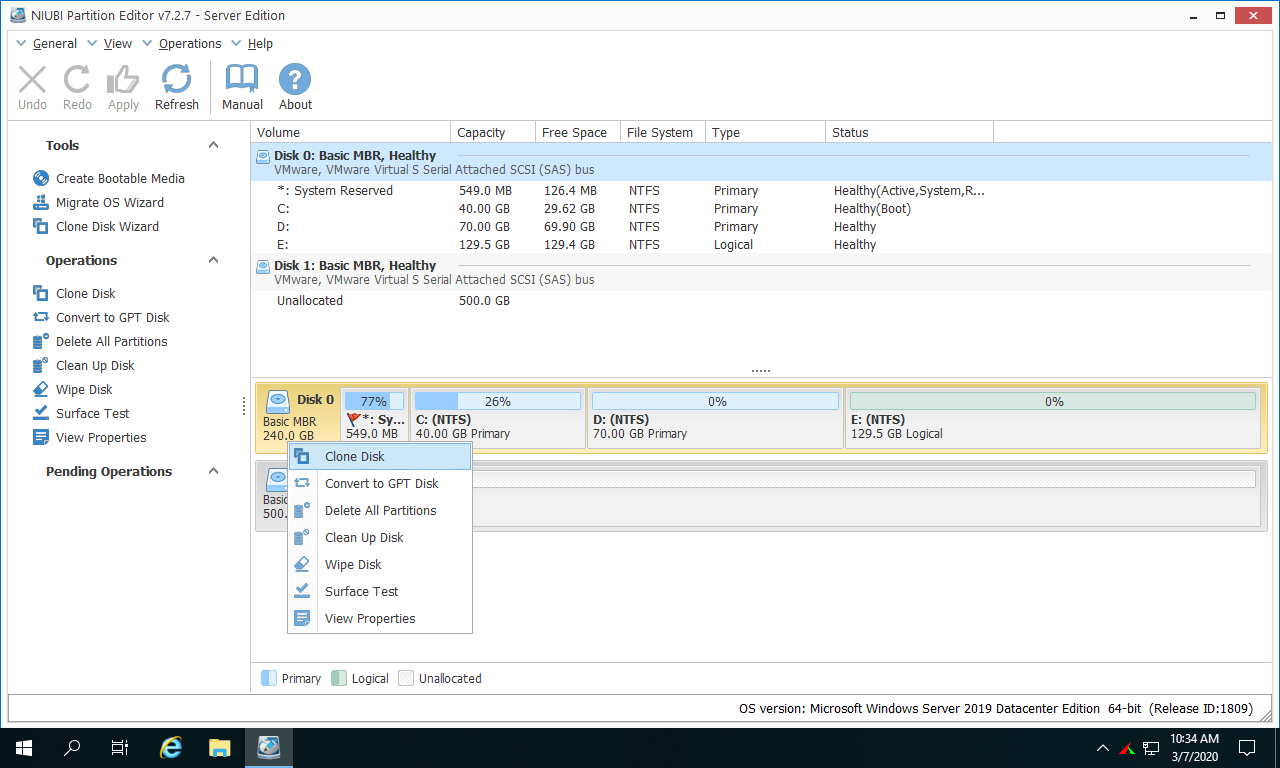
Task: Click View Properties in the sidebar
Action: [100, 437]
